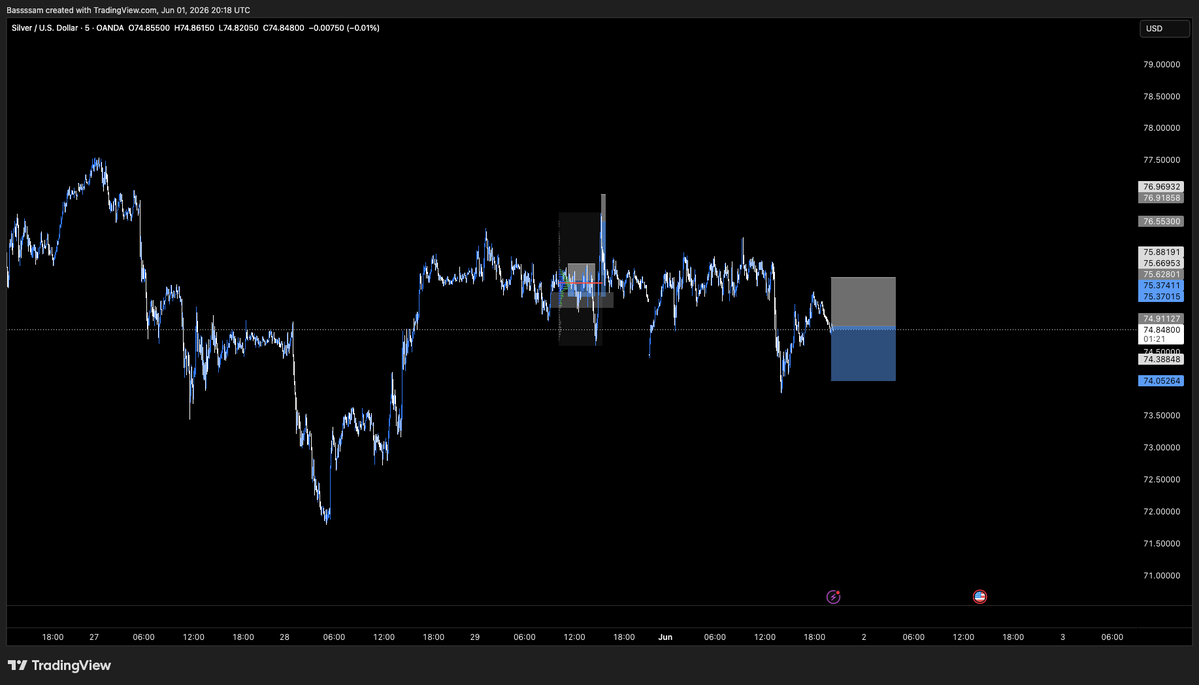Click the 74.91127 price label
The height and width of the screenshot is (685, 1199).
click(x=1161, y=319)
